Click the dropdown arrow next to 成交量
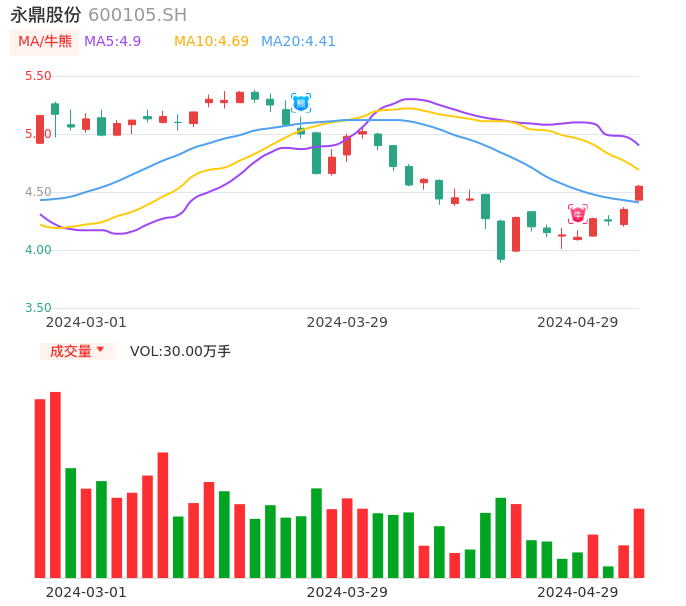The image size is (686, 606). pos(100,350)
